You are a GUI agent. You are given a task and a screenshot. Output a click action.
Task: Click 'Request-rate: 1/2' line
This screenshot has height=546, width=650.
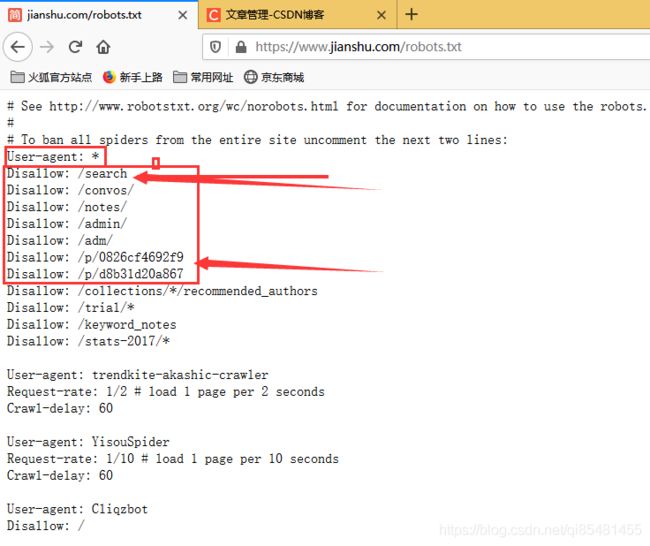coord(166,391)
